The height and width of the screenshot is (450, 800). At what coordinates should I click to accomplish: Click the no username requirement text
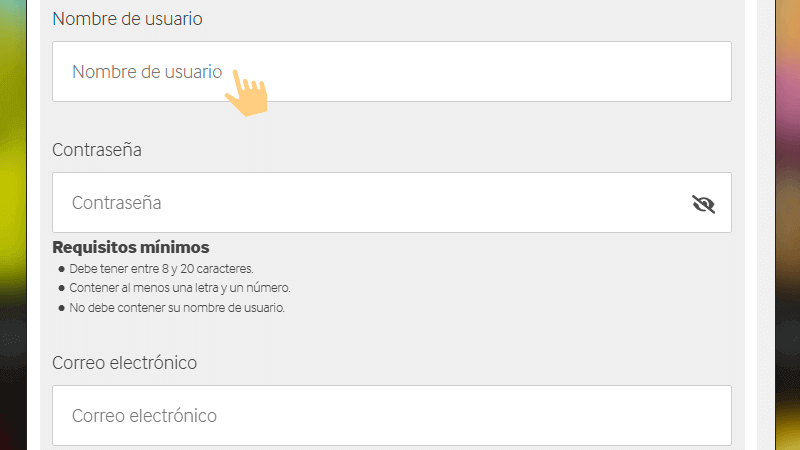coord(177,308)
